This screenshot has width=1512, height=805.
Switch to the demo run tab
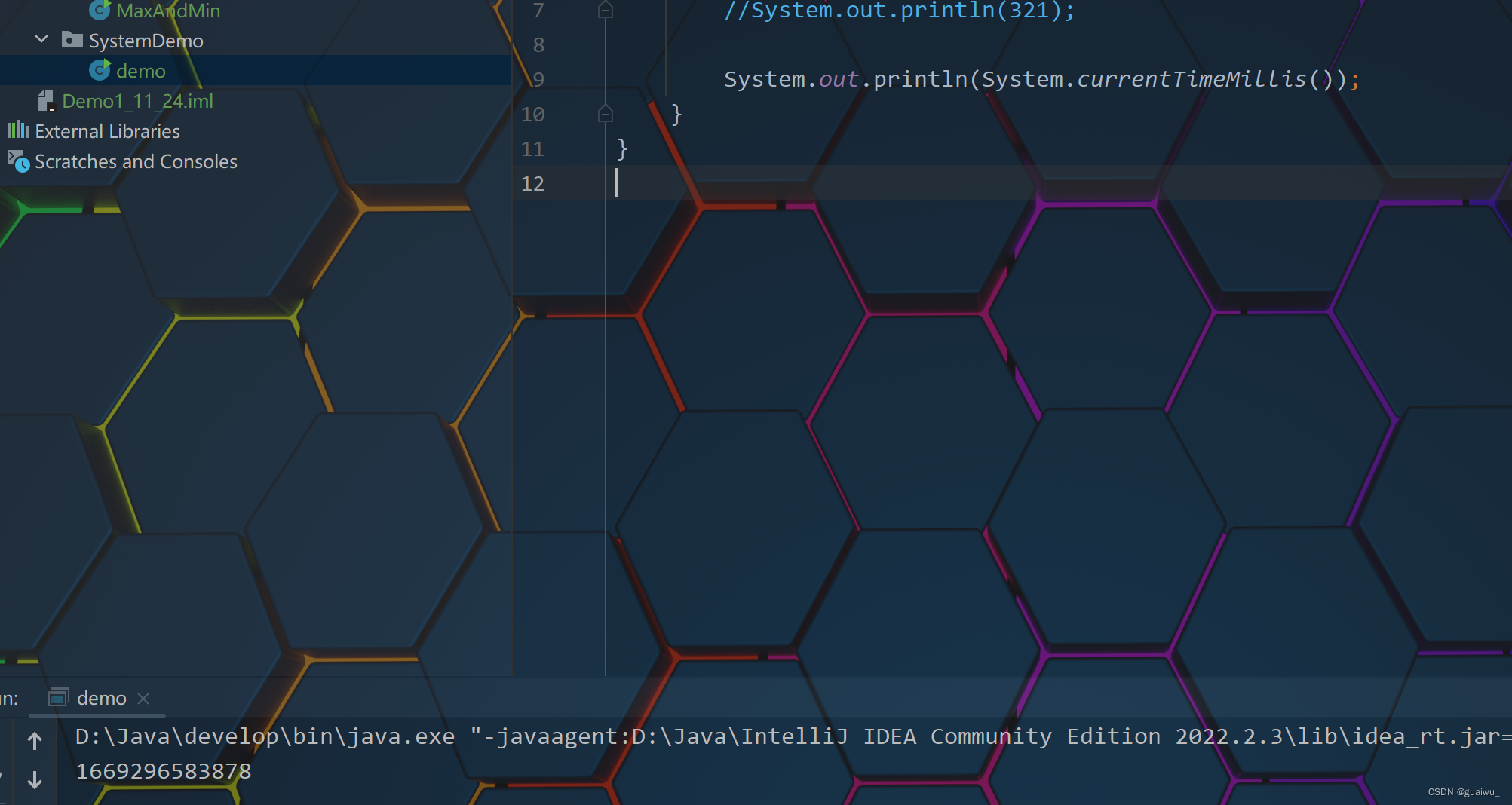click(100, 697)
